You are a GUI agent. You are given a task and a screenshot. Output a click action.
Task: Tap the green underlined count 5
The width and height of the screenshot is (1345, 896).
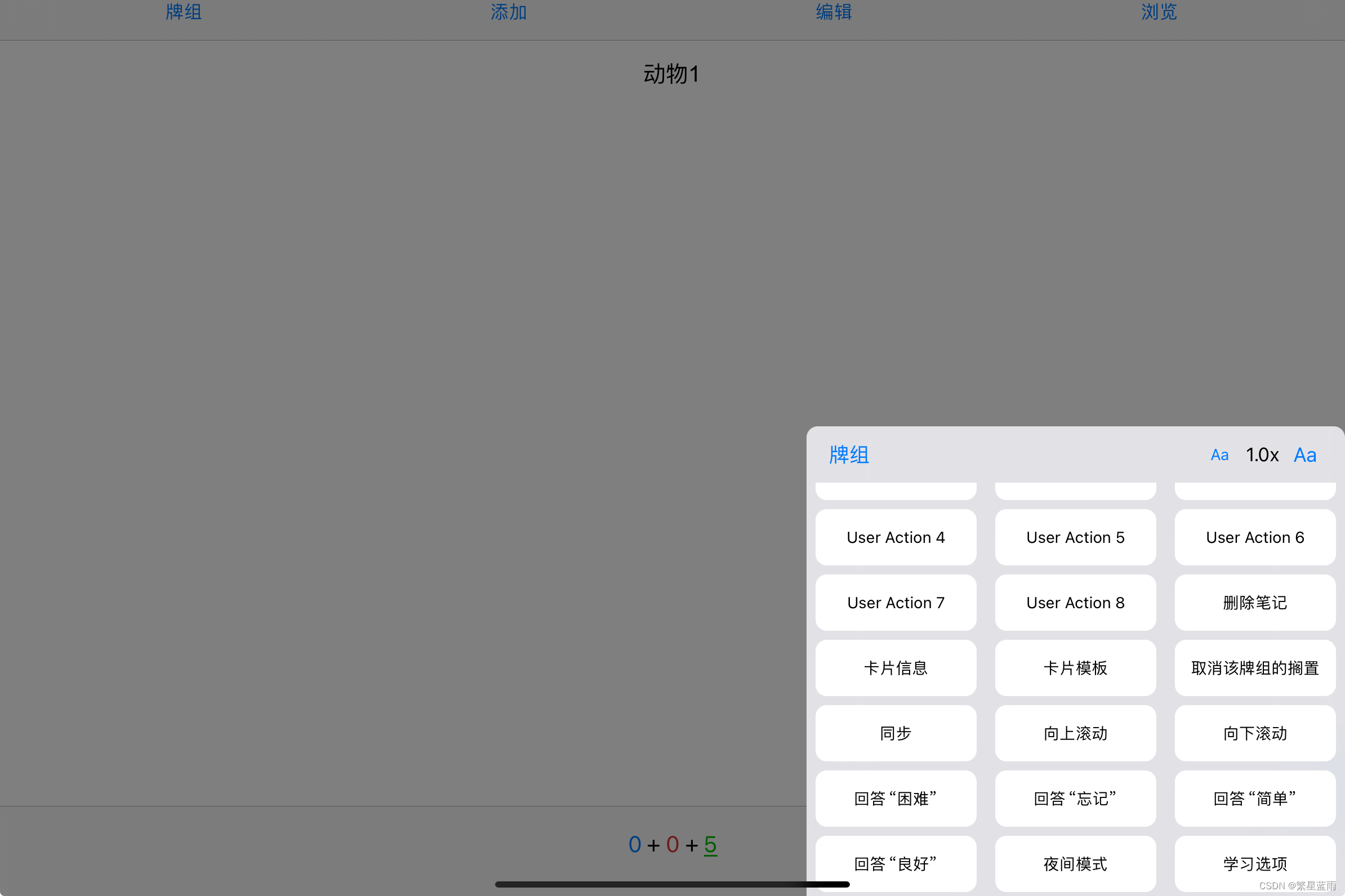tap(710, 844)
